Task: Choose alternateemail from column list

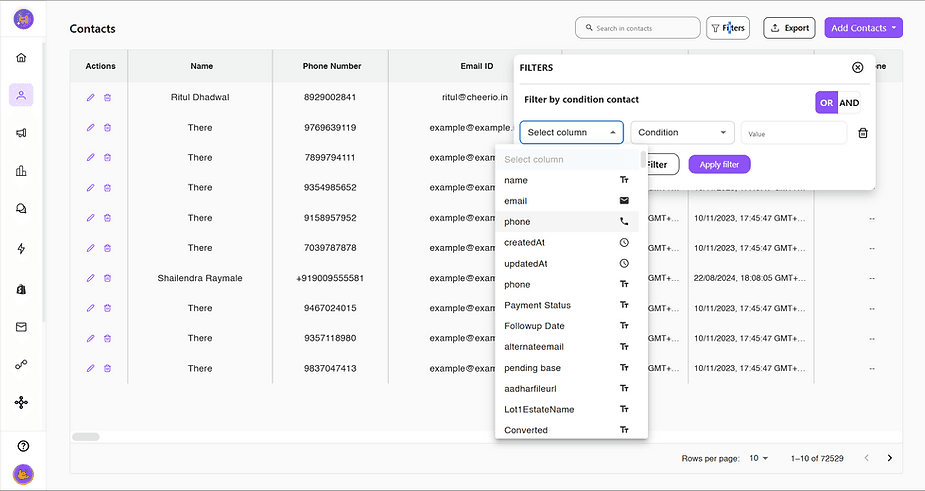Action: point(568,346)
